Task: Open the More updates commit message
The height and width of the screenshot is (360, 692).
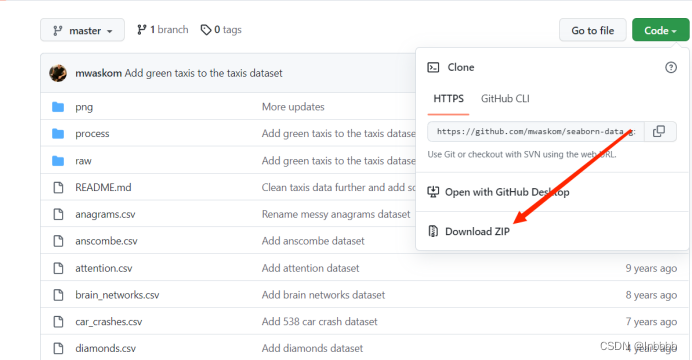Action: pyautogui.click(x=293, y=107)
